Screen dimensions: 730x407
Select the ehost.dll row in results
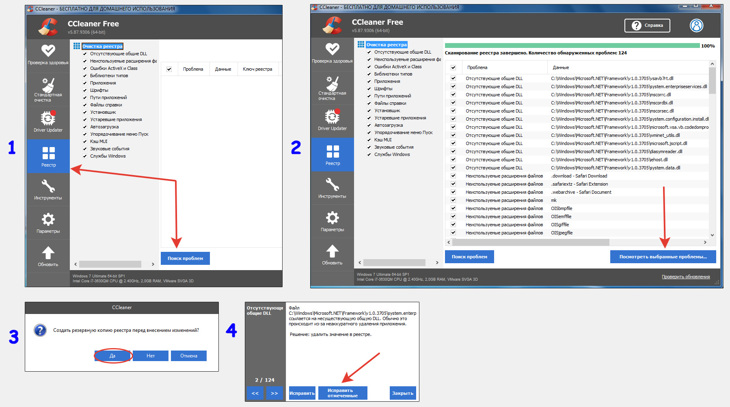pyautogui.click(x=577, y=159)
